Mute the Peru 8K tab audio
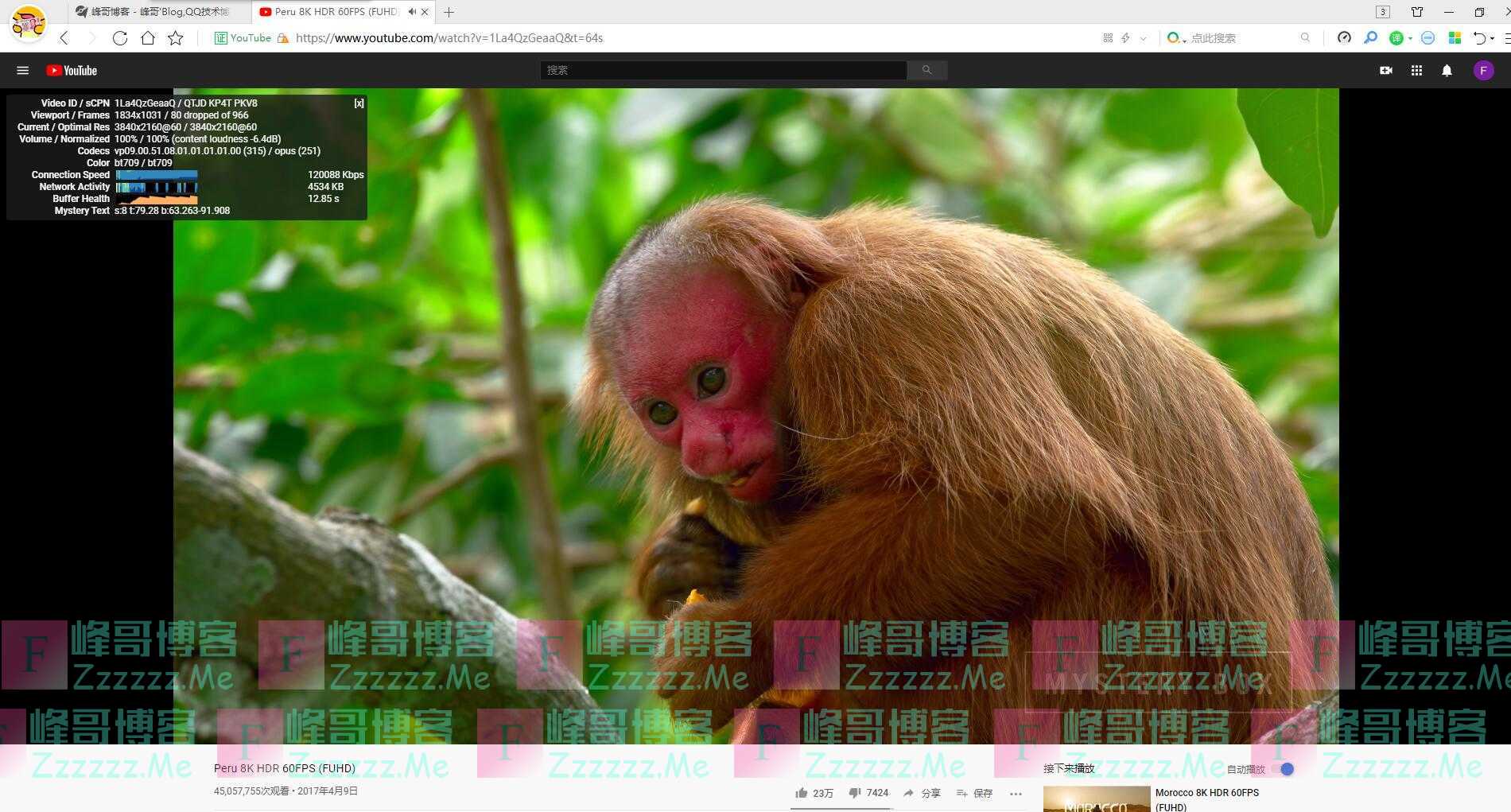This screenshot has height=812, width=1511. (411, 12)
